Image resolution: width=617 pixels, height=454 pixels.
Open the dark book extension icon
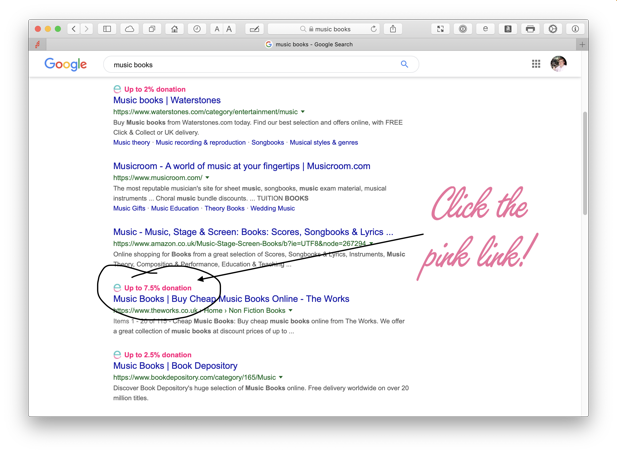pyautogui.click(x=508, y=29)
